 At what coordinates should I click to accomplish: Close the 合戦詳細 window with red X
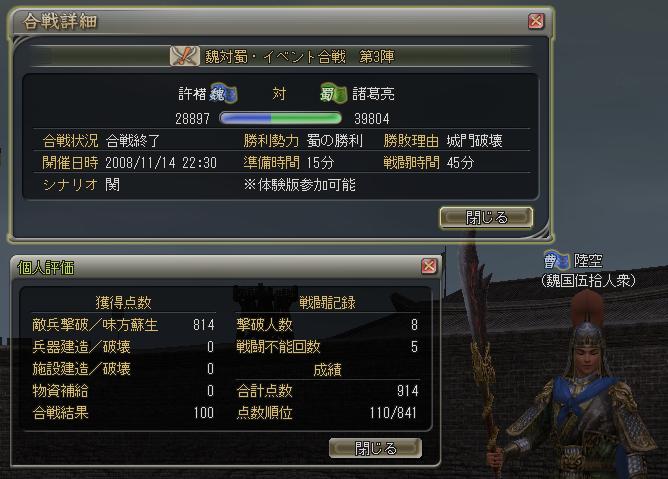(x=536, y=20)
